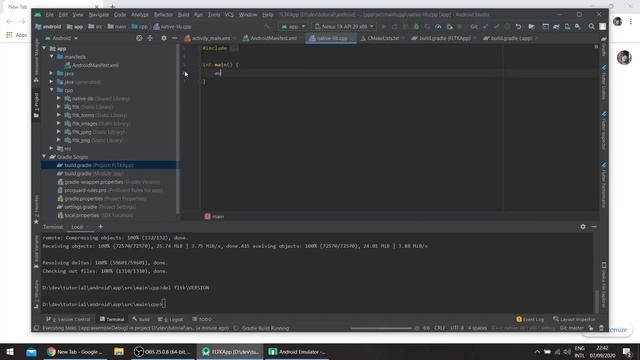Click the Gradle build progress bar

click(381, 328)
